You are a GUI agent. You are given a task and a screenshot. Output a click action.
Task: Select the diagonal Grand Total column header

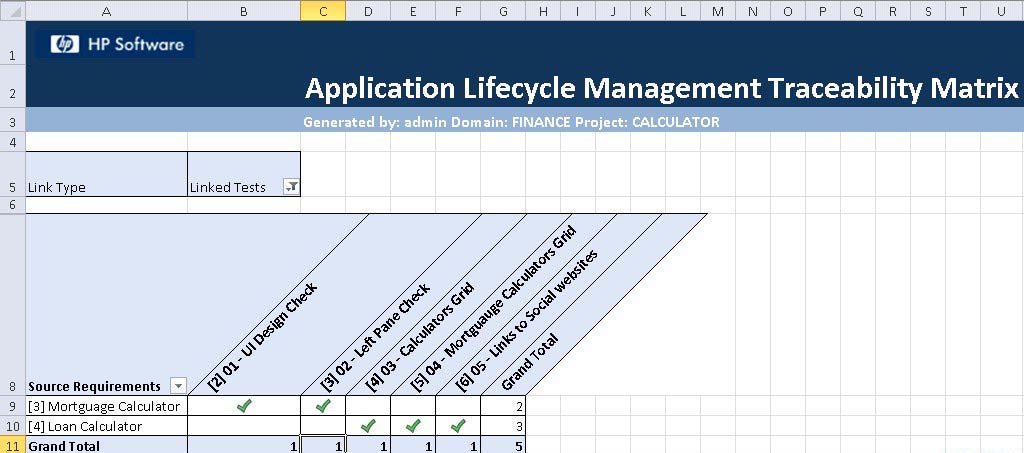coord(530,362)
